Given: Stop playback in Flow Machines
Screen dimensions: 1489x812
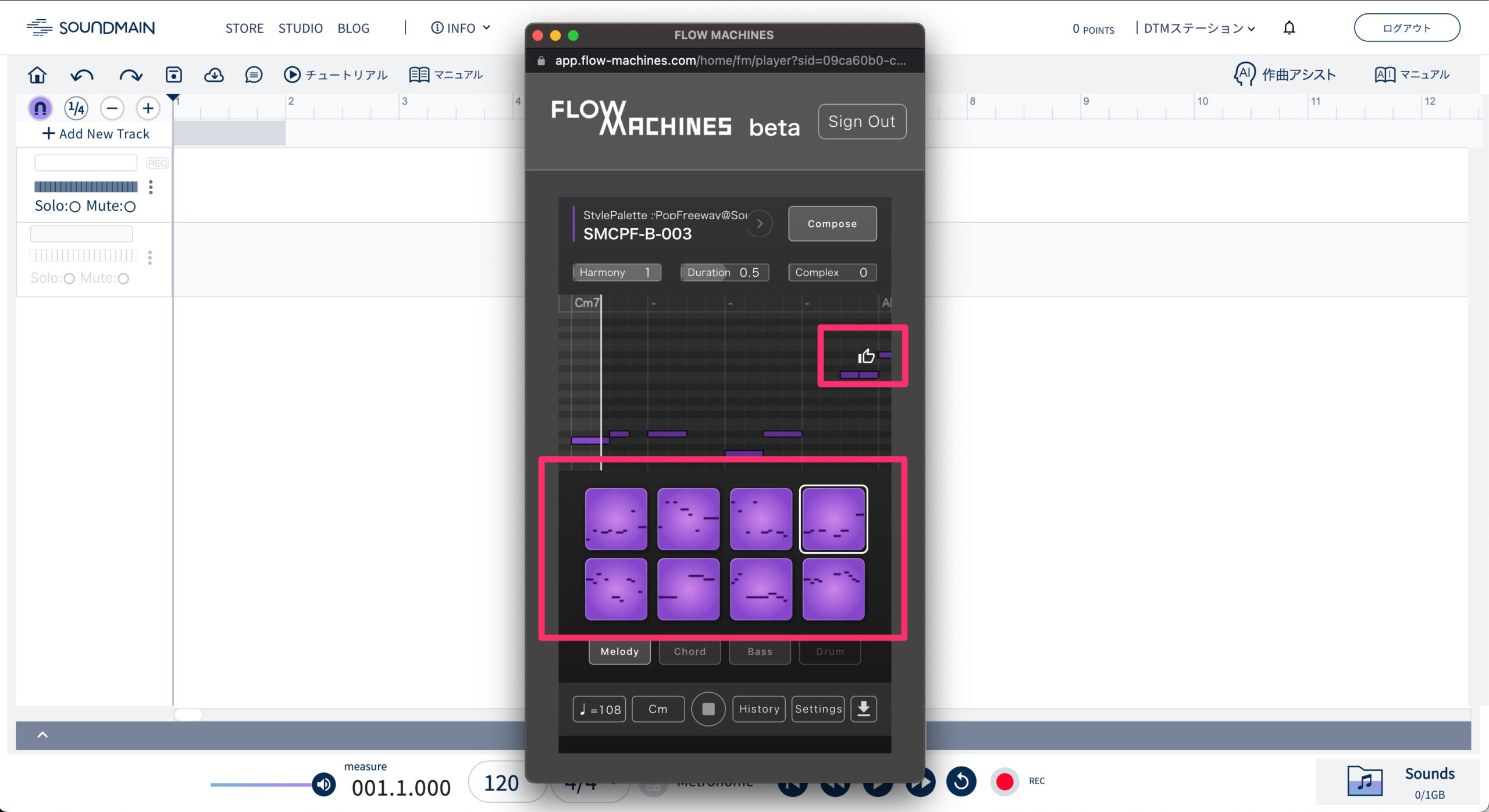Looking at the screenshot, I should point(708,708).
